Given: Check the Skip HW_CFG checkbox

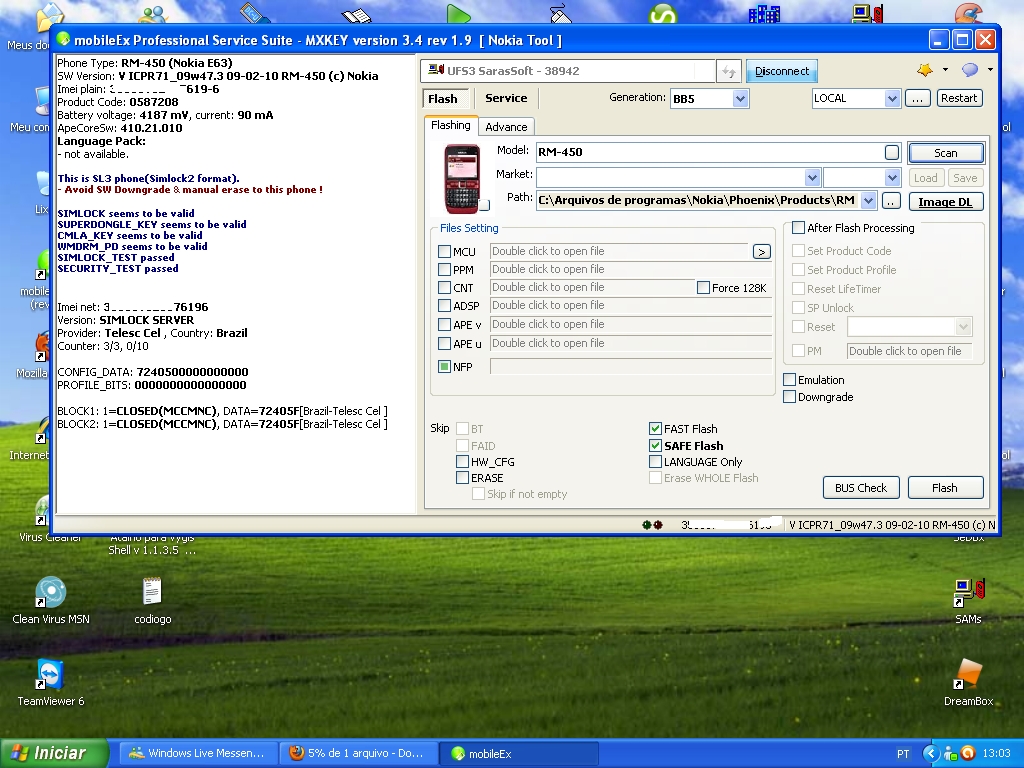Looking at the screenshot, I should (x=462, y=462).
